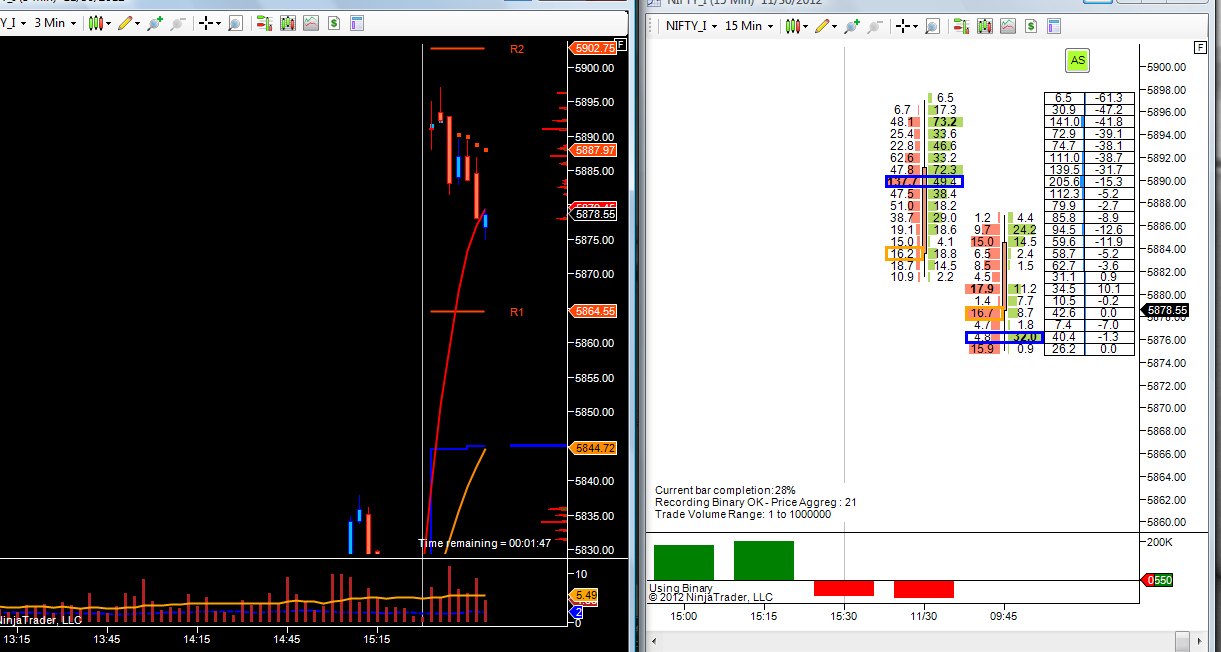Click 'Time remaining = 00:01:47' text
The image size is (1221, 652).
[x=486, y=543]
